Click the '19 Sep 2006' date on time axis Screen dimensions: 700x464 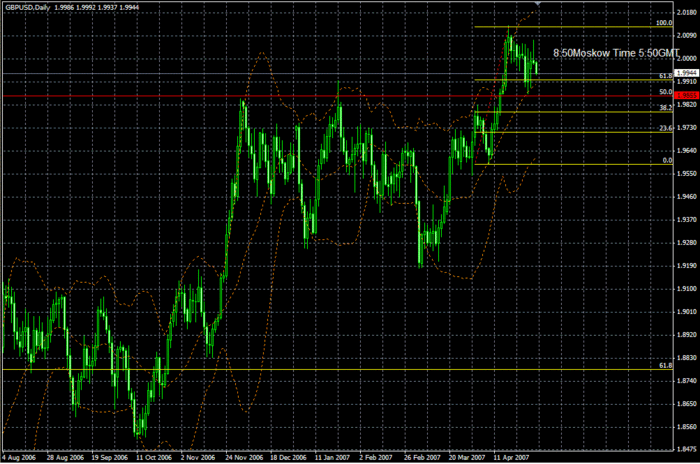point(110,458)
